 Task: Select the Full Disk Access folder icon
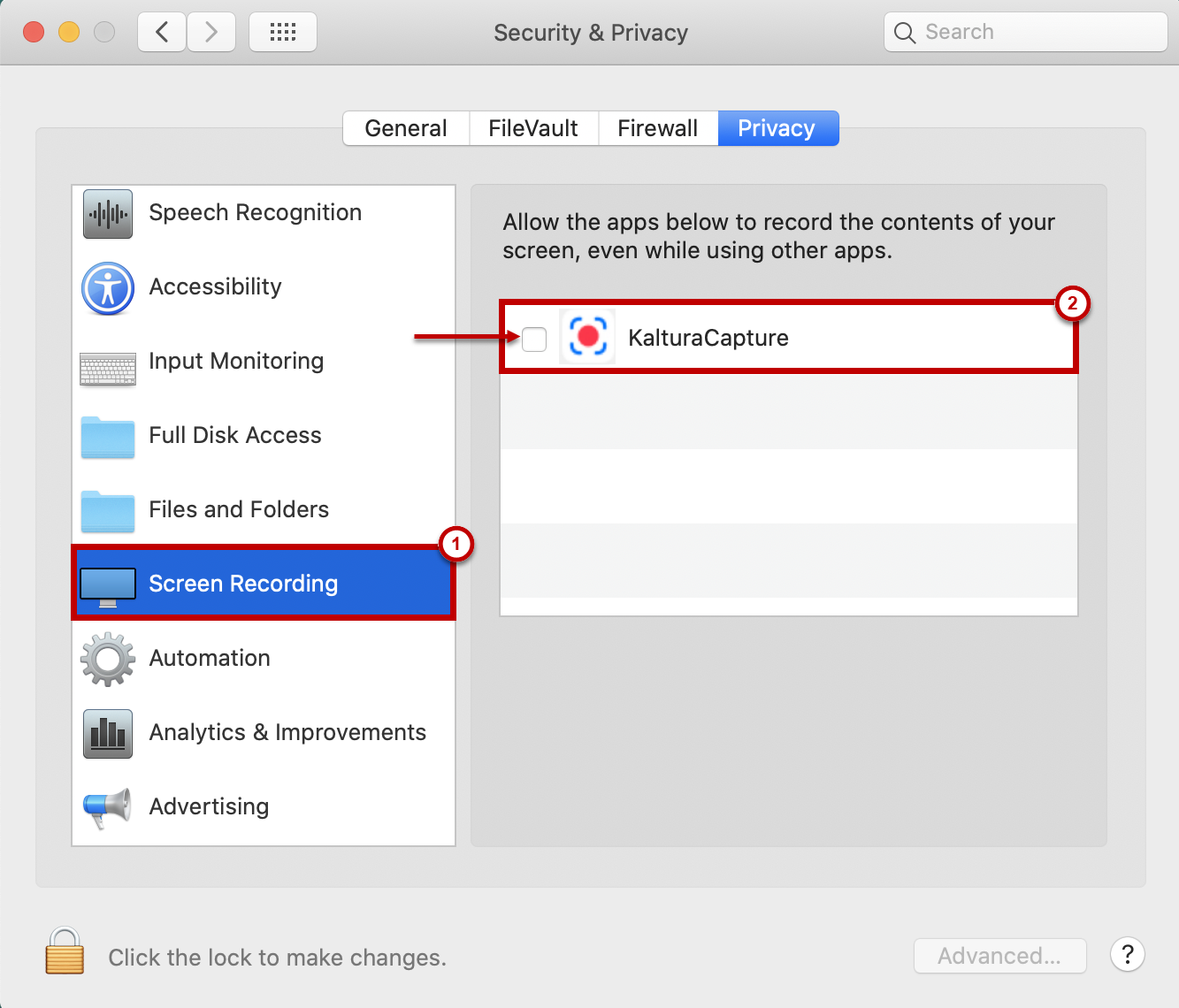pyautogui.click(x=108, y=437)
